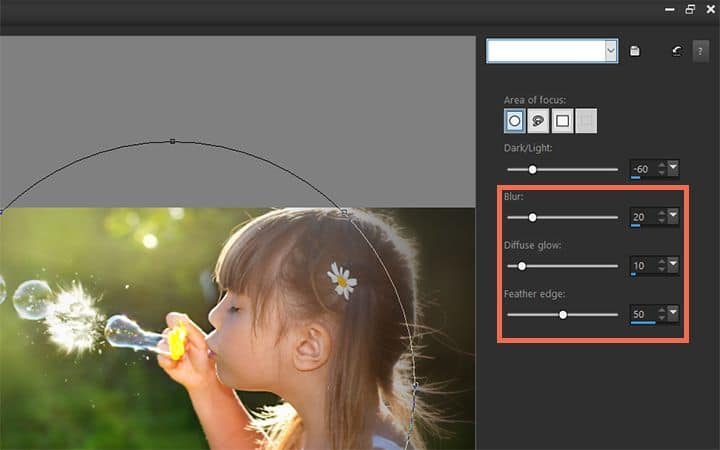Screen dimensions: 720x450
Task: Click the Feather edge value field showing 50
Action: pos(643,314)
